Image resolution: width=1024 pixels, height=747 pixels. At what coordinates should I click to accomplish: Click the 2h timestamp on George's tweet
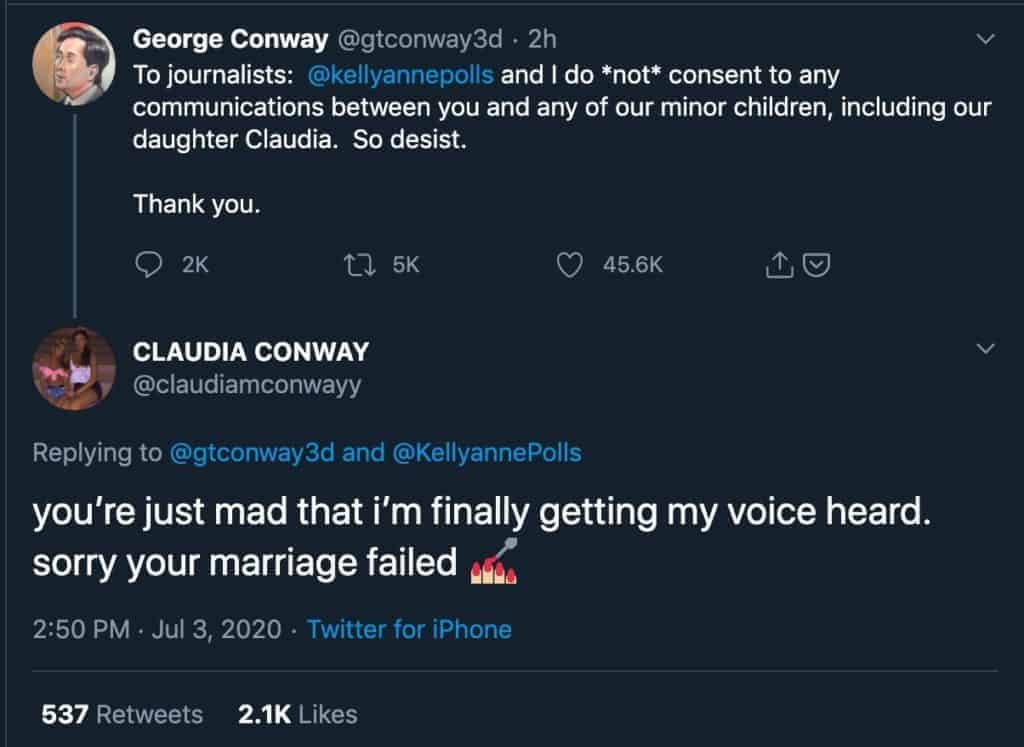point(542,39)
